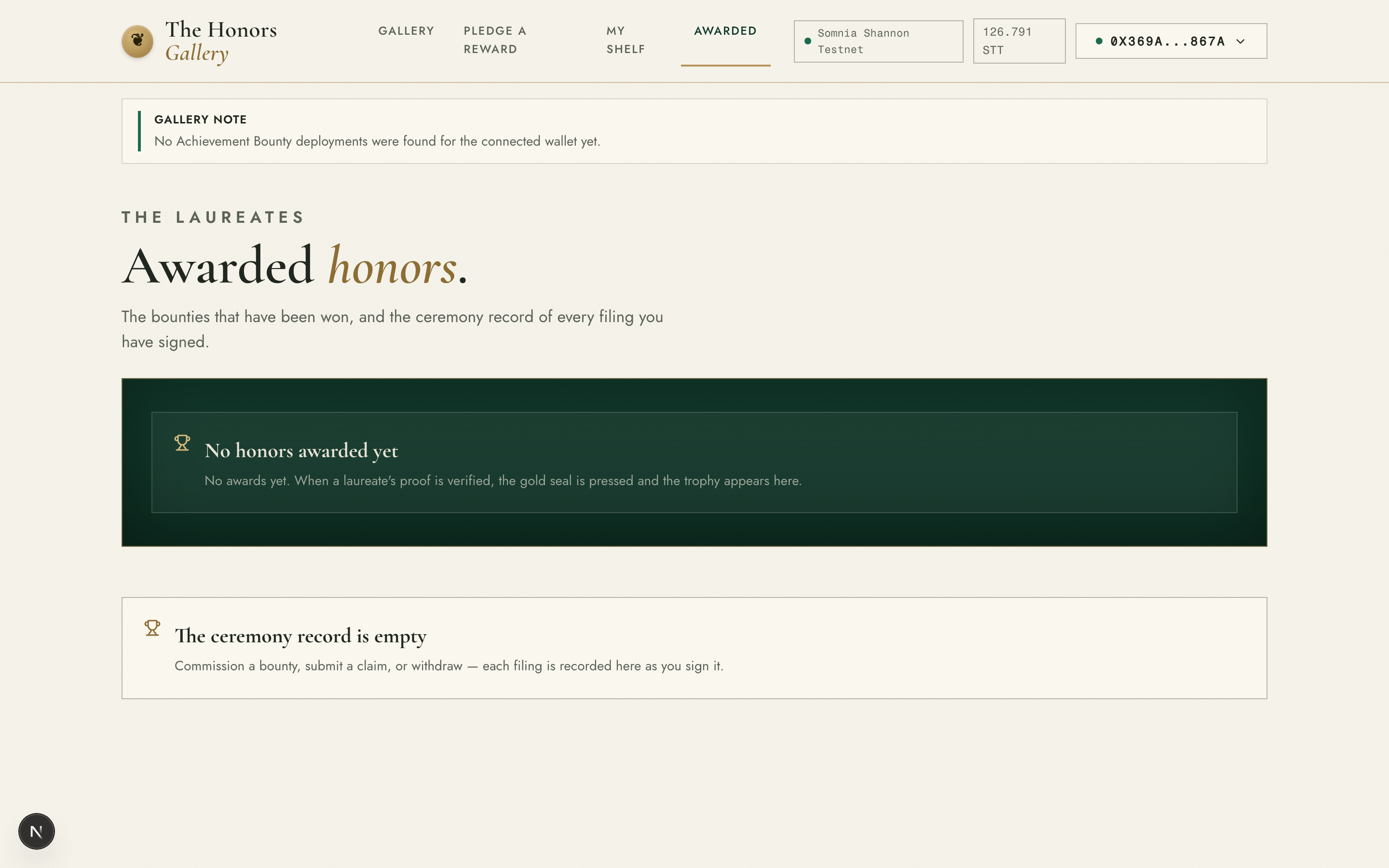Click green status dot in wallet button
The image size is (1389, 868).
(1099, 41)
